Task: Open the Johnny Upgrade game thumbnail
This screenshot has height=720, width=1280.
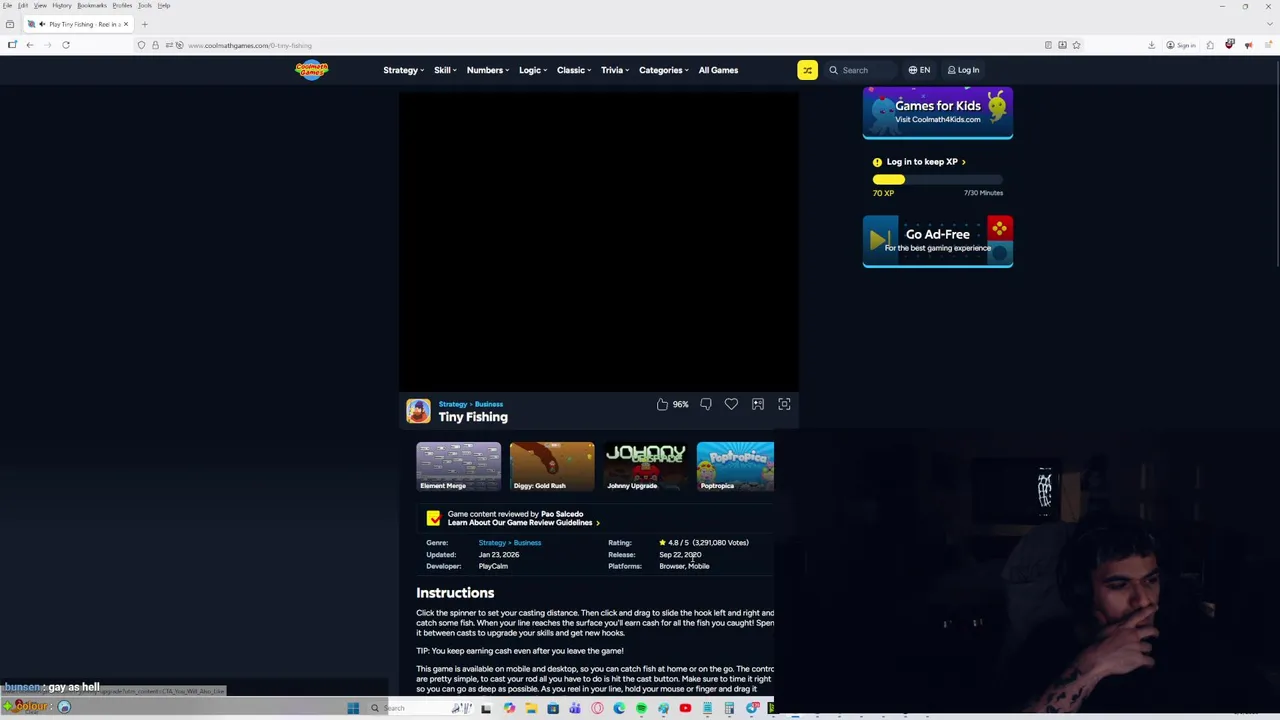Action: point(645,466)
